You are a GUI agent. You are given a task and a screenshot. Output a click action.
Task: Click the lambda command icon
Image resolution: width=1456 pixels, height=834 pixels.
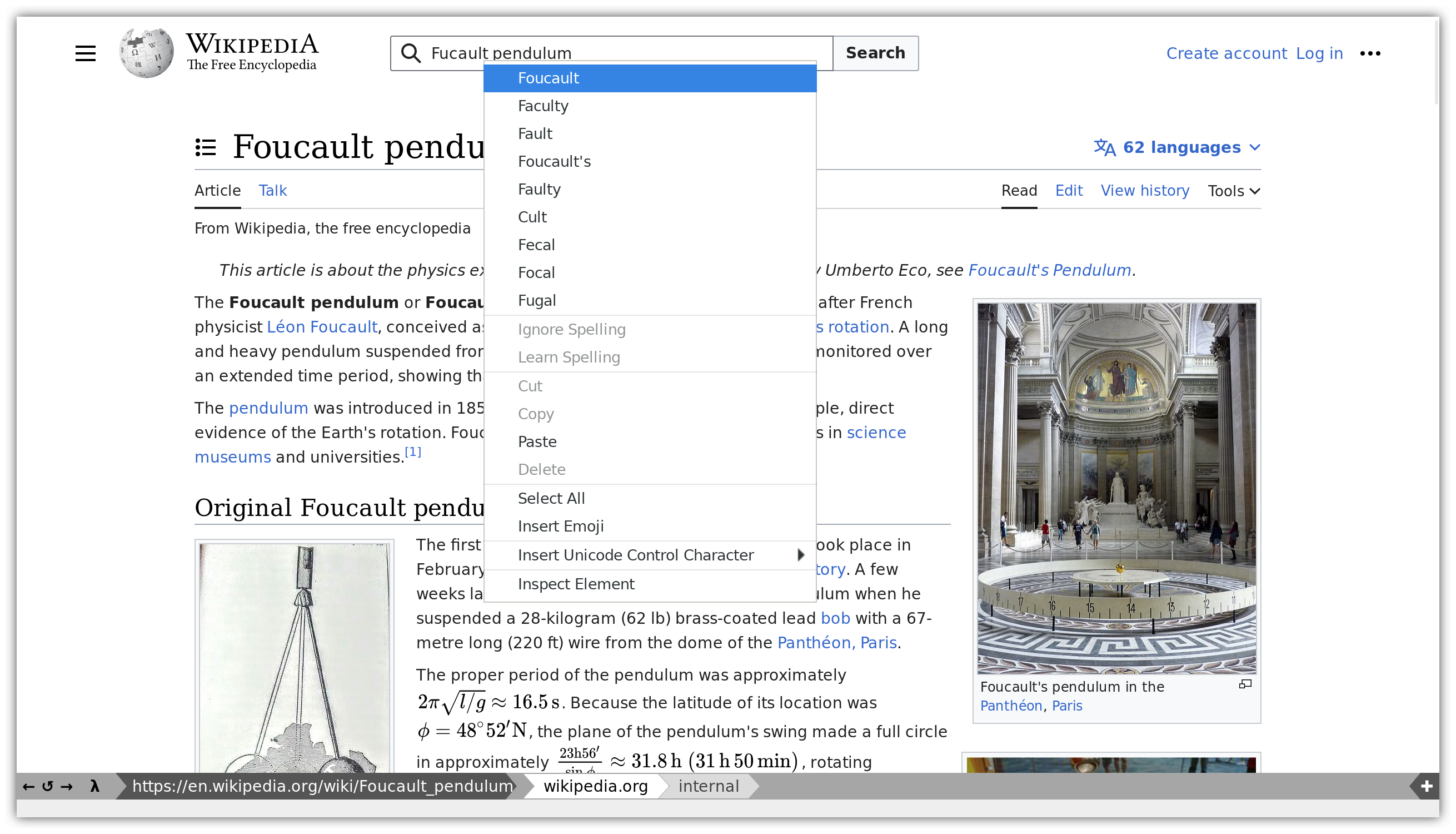pos(95,786)
